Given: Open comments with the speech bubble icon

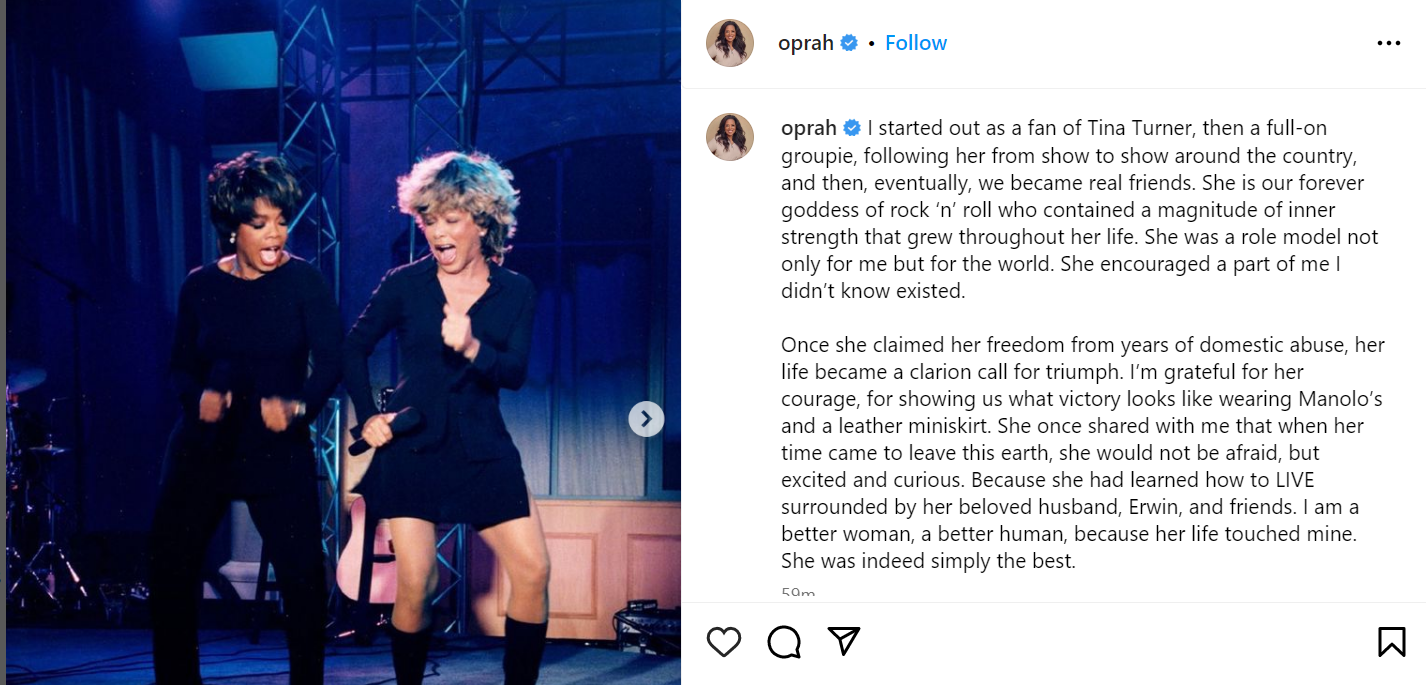Looking at the screenshot, I should pyautogui.click(x=784, y=641).
